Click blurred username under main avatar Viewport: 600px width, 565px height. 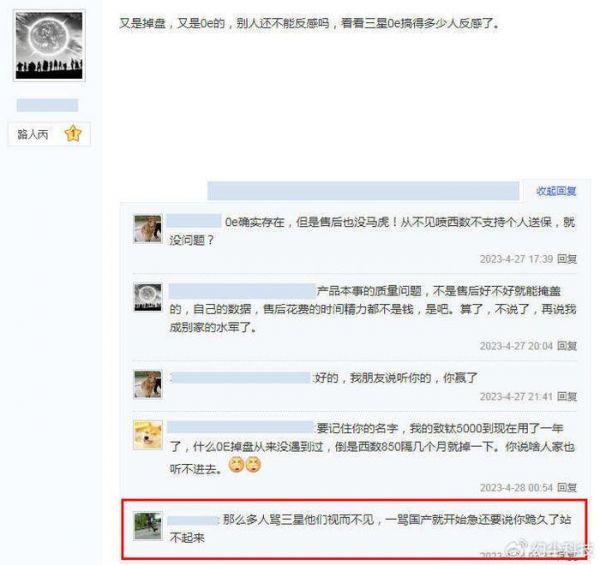point(47,105)
